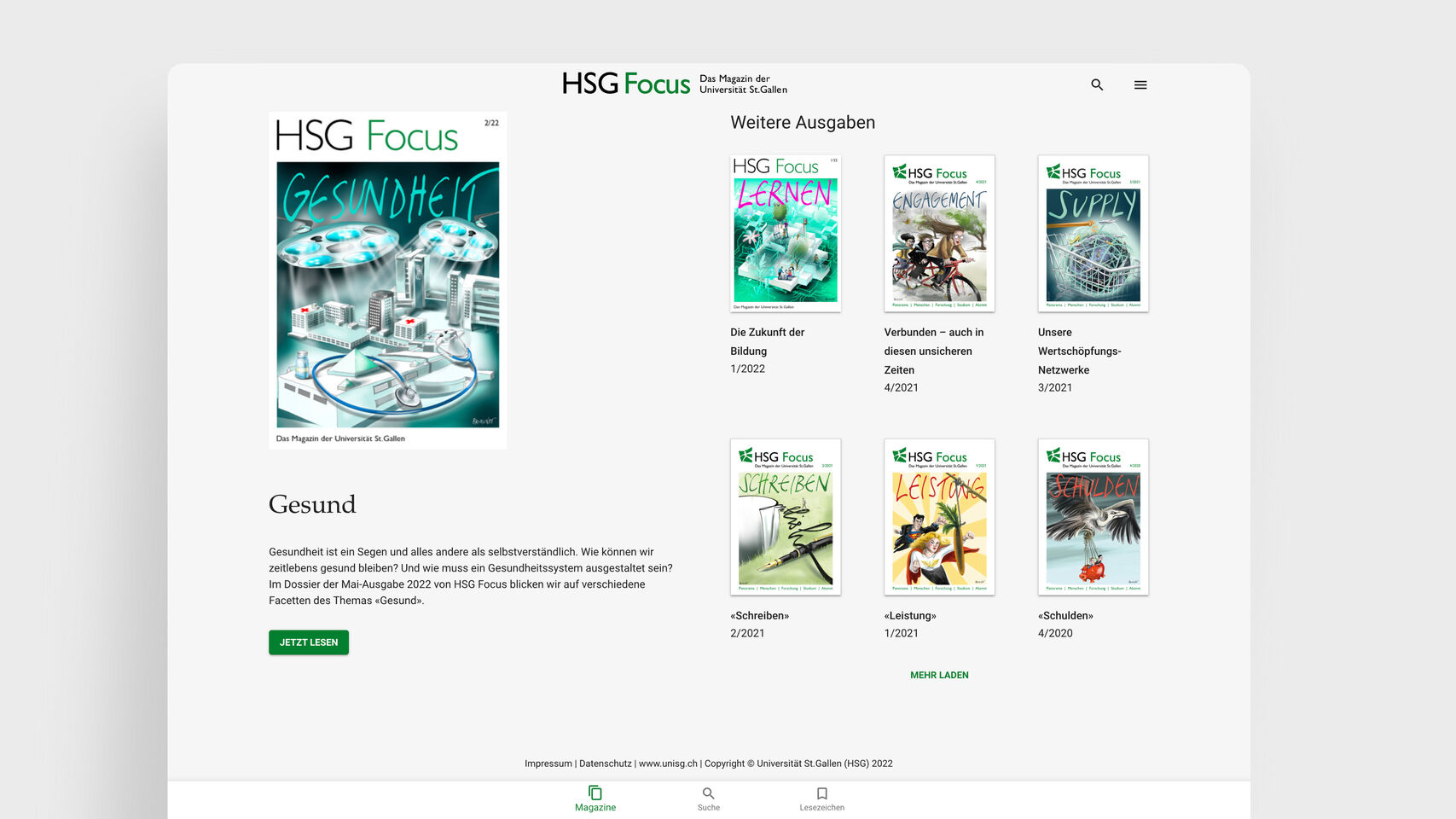The image size is (1456, 819).
Task: Open the hamburger menu icon
Action: click(1140, 84)
